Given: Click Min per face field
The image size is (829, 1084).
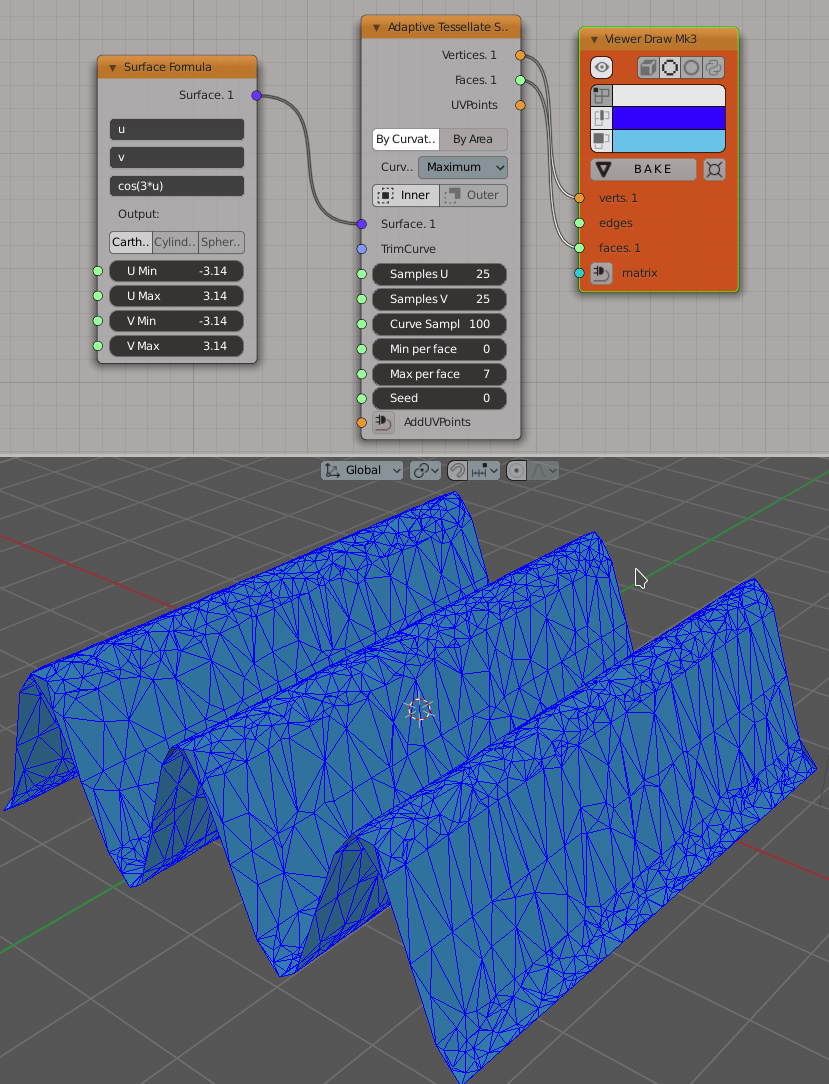Looking at the screenshot, I should click(x=440, y=349).
